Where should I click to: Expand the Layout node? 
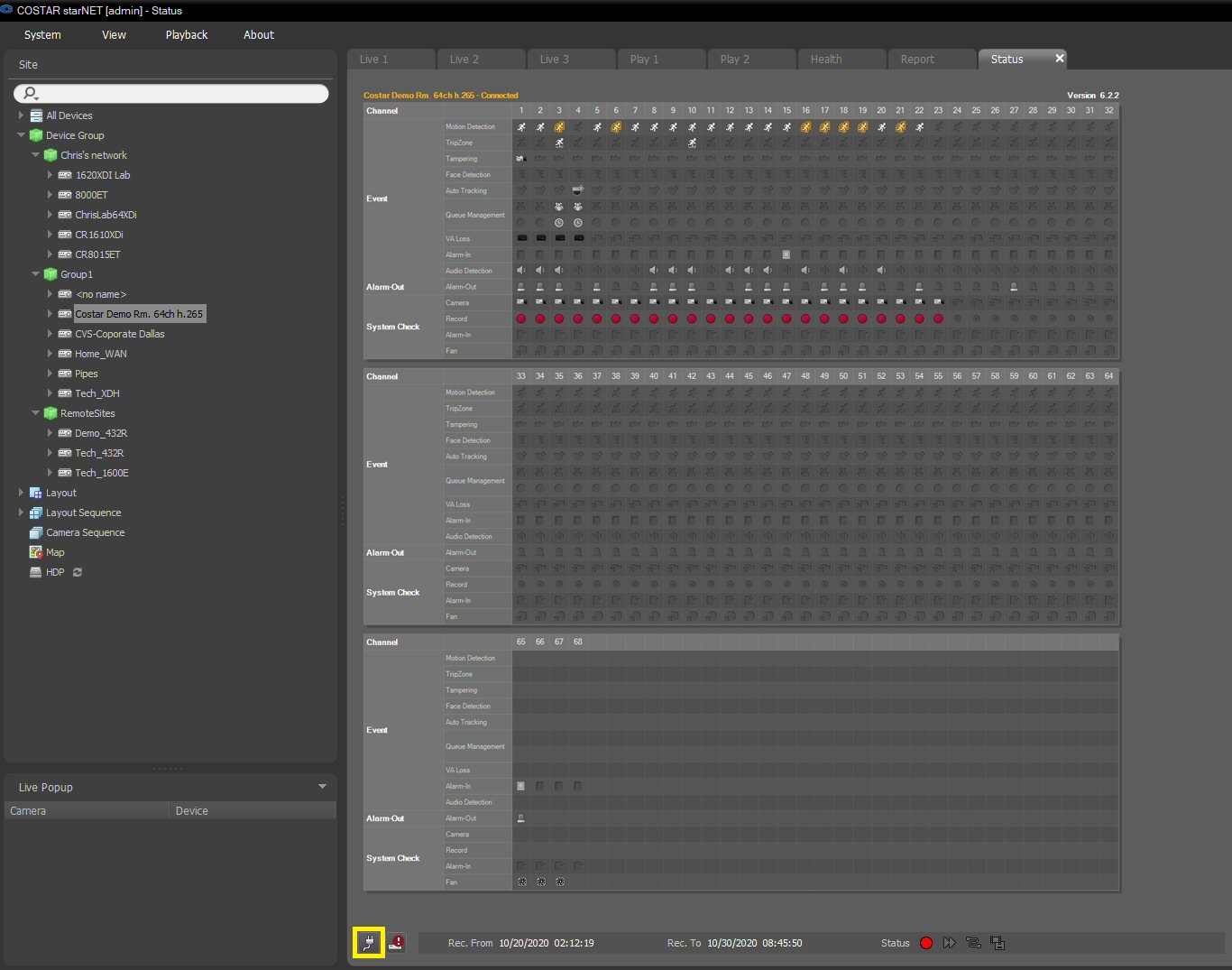(x=22, y=493)
